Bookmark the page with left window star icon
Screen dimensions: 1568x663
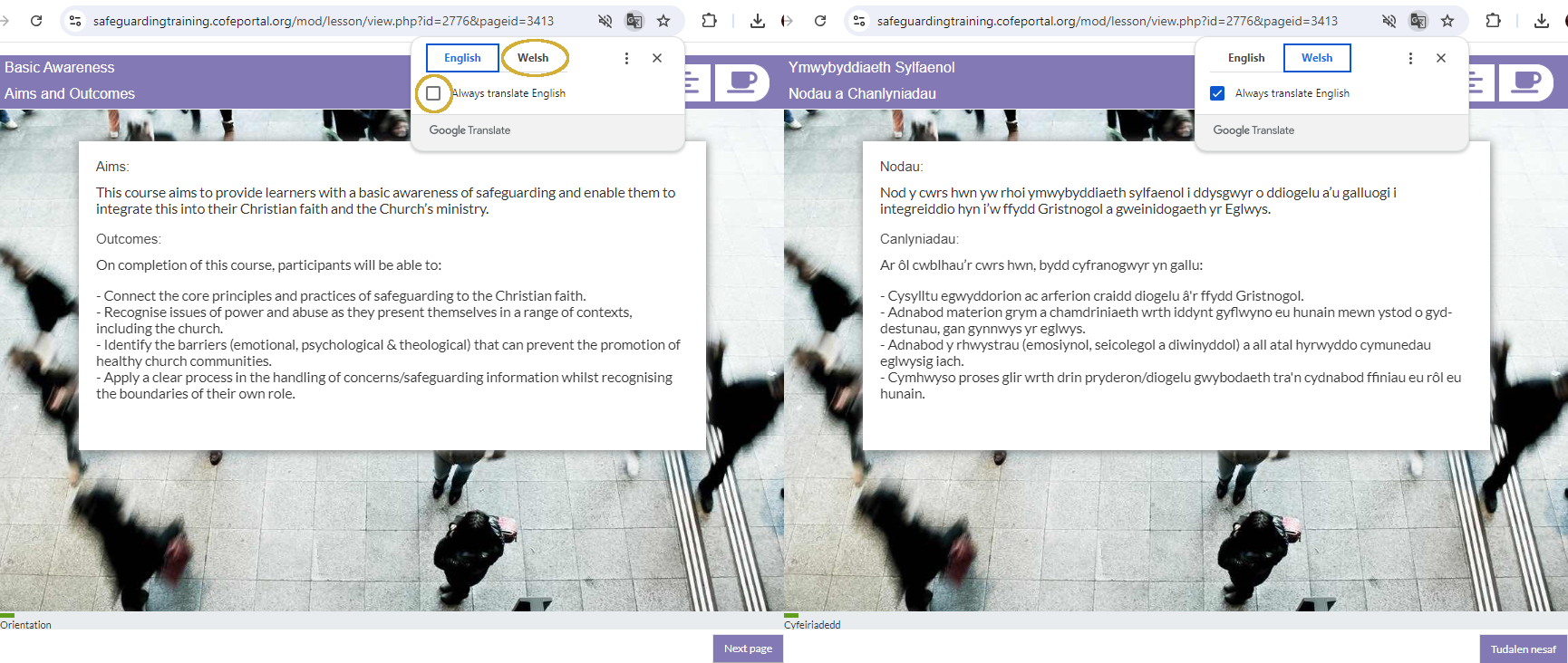663,20
